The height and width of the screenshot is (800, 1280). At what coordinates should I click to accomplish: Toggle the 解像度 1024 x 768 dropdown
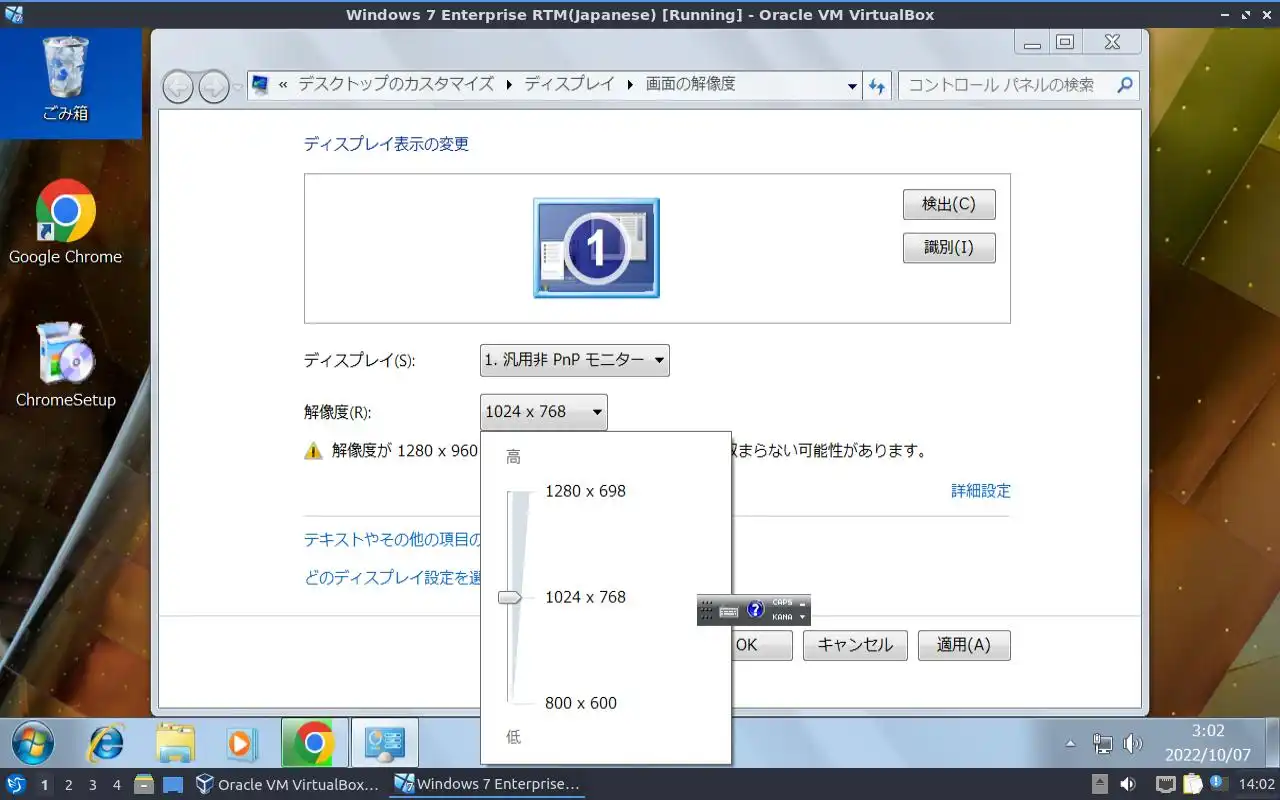click(544, 412)
